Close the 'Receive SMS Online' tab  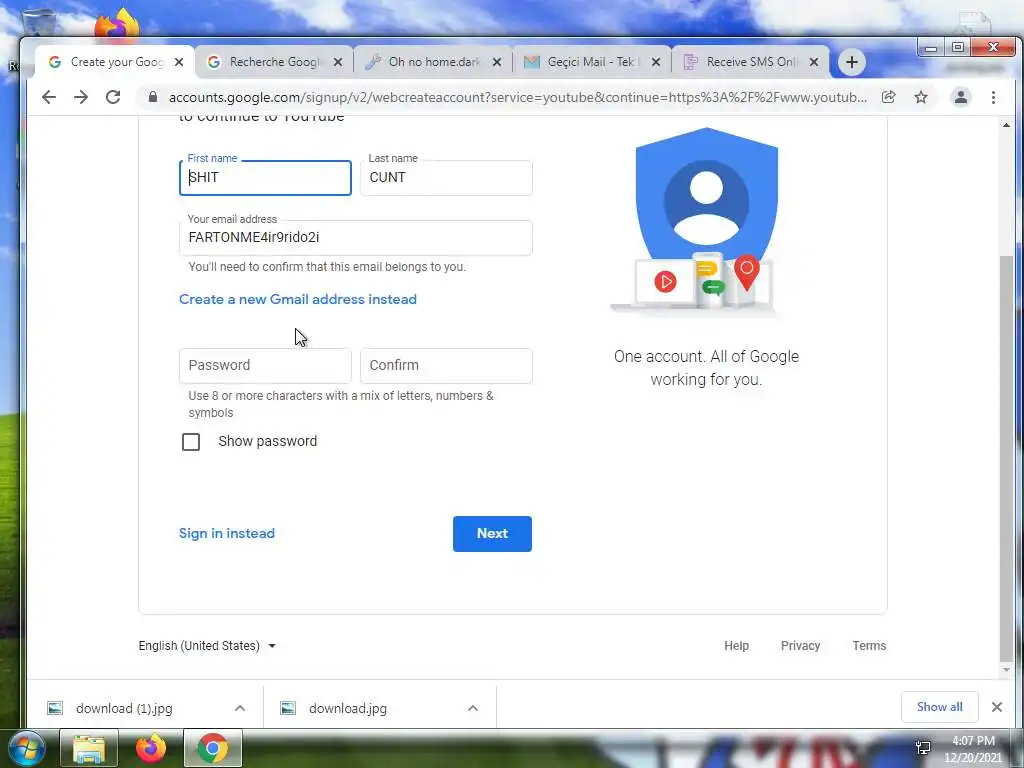[x=814, y=62]
